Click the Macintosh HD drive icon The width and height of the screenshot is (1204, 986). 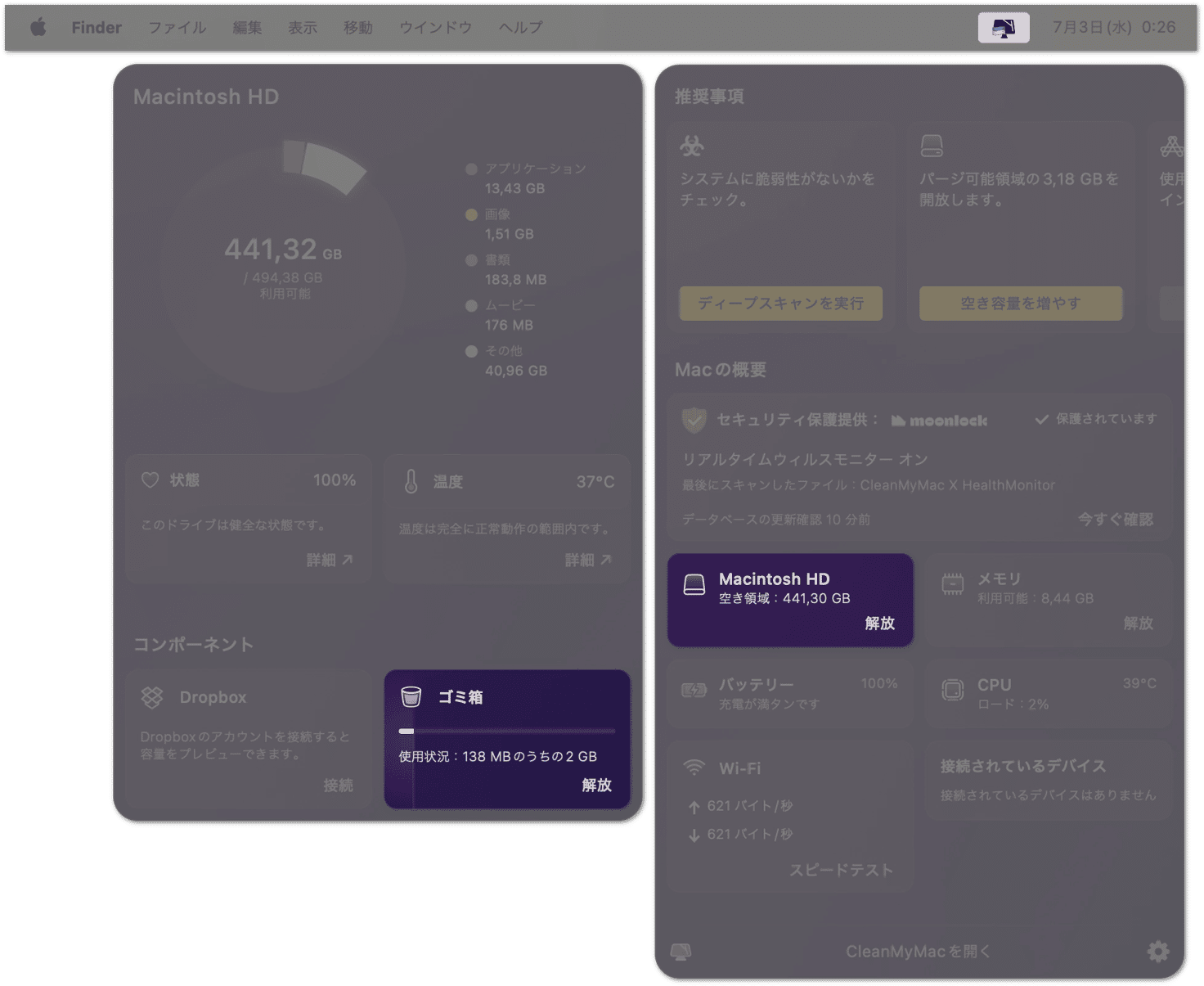click(694, 584)
